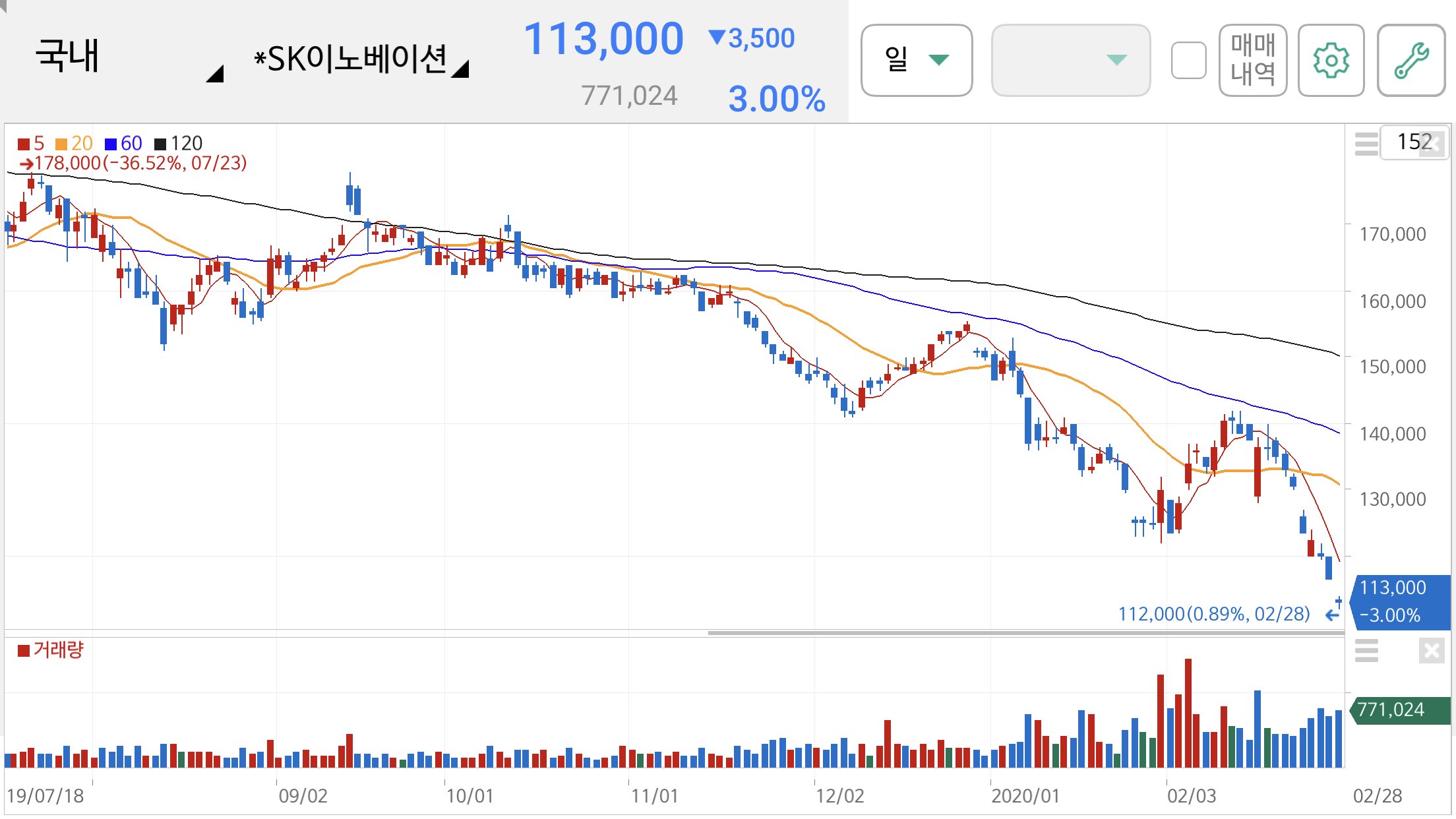
Task: Click the 19/07/18 date label
Action: [x=45, y=796]
